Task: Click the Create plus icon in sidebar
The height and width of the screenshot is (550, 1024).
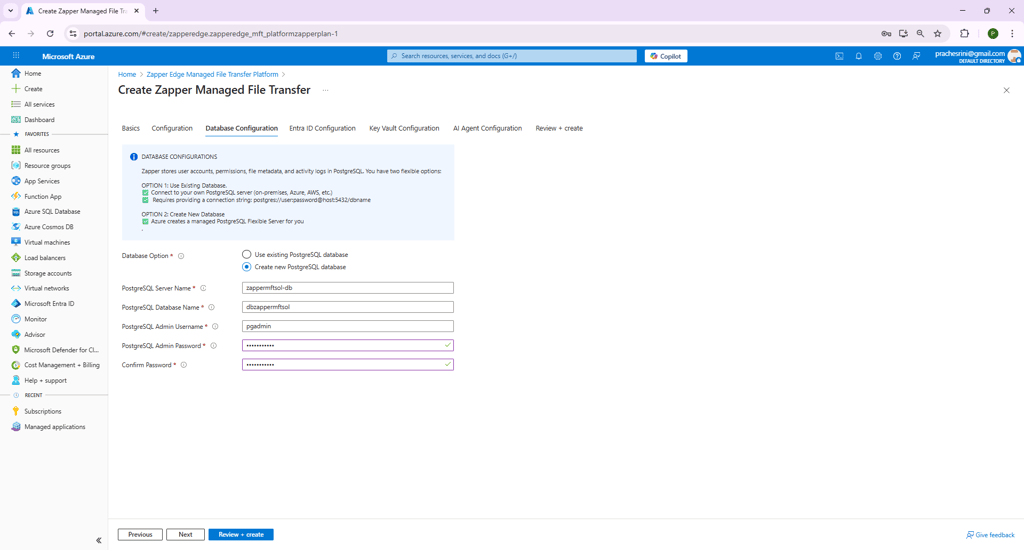Action: point(16,89)
